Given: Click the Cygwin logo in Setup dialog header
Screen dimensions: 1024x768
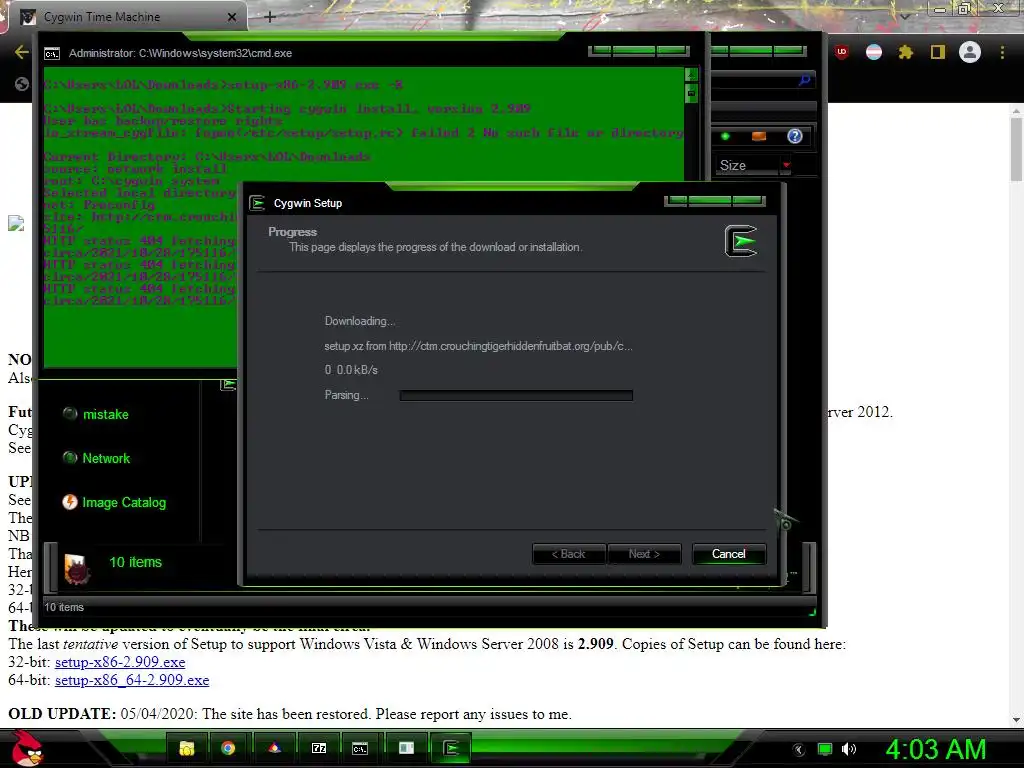Looking at the screenshot, I should pos(741,241).
